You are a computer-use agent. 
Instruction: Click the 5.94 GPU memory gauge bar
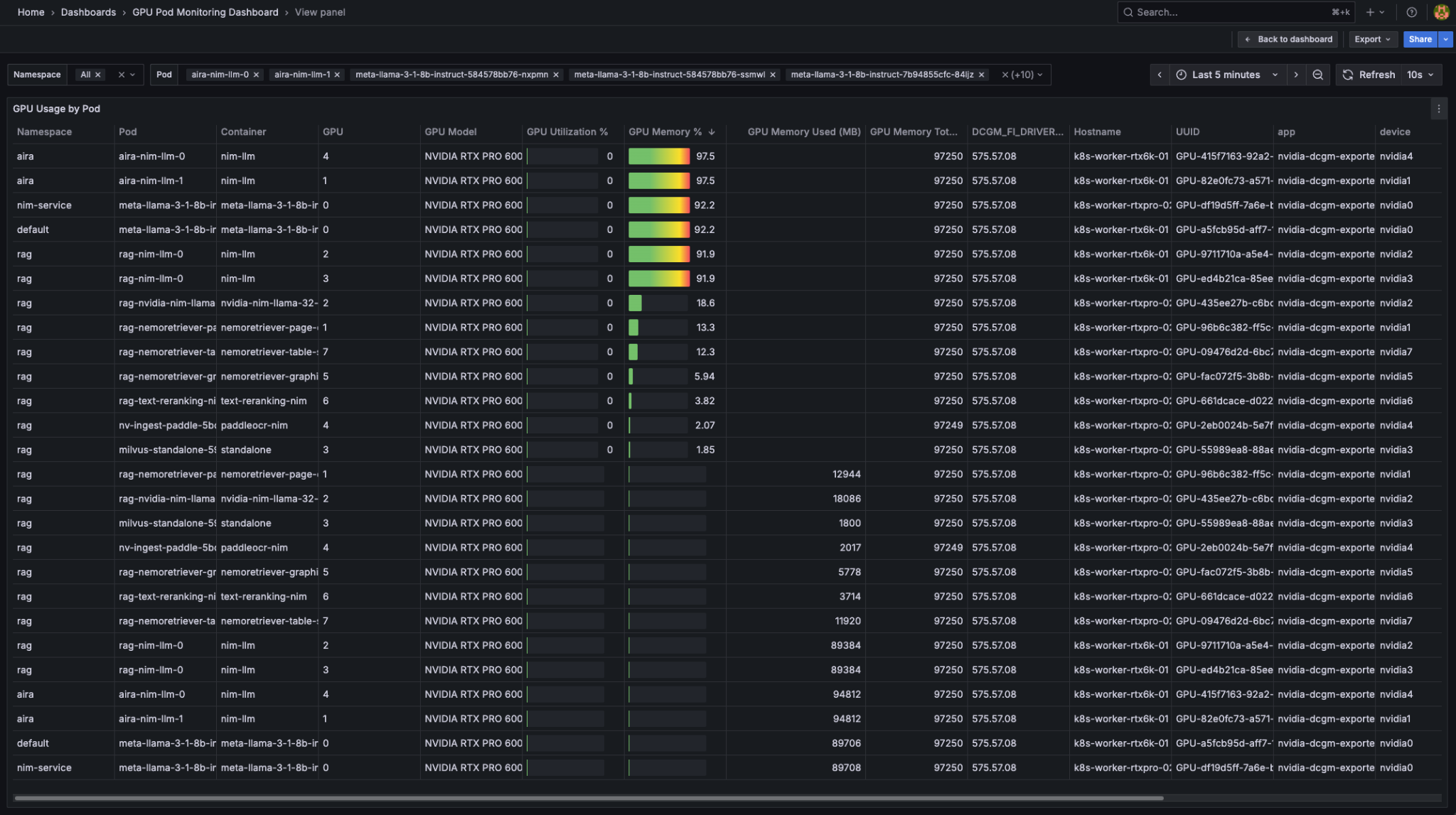658,377
